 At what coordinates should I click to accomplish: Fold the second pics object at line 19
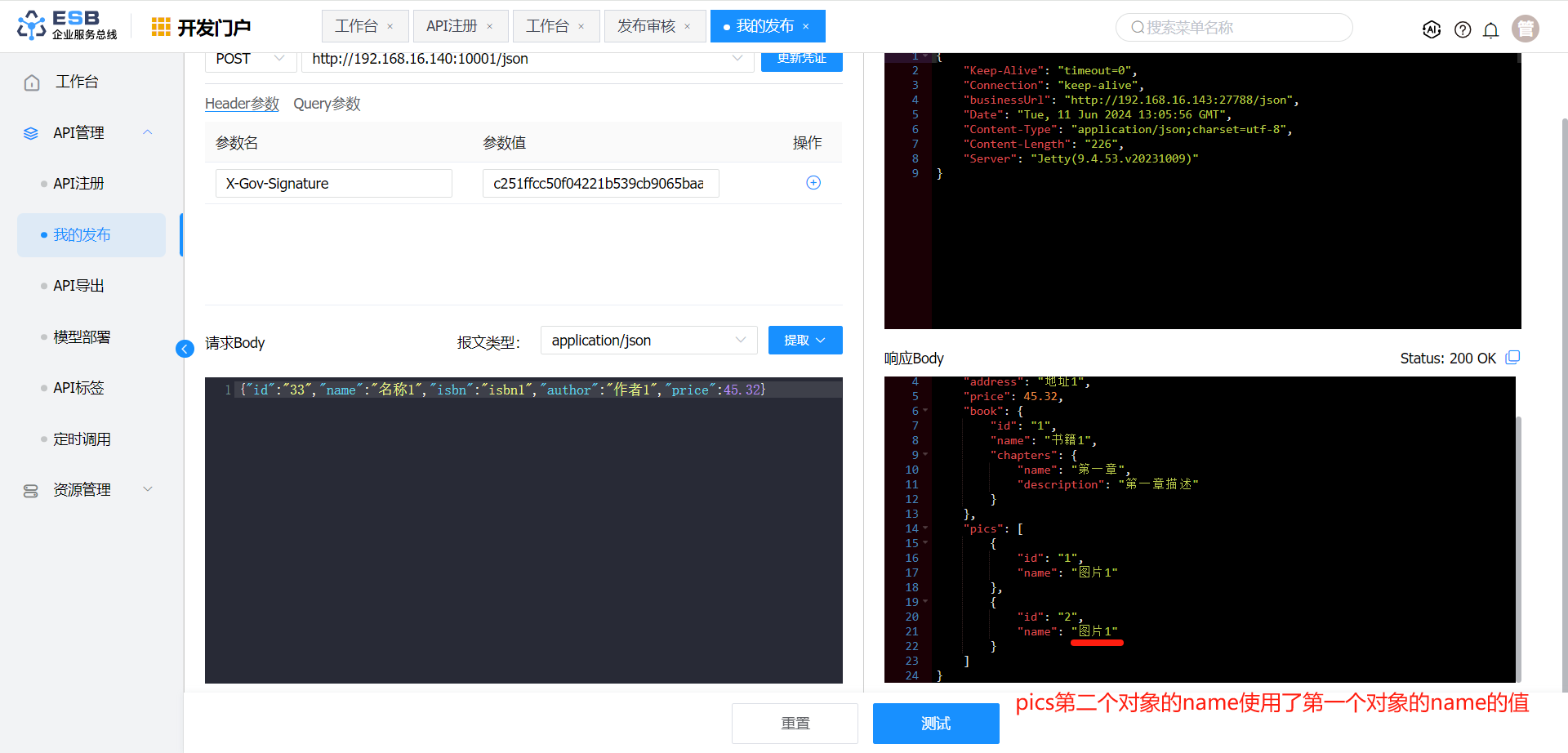925,602
